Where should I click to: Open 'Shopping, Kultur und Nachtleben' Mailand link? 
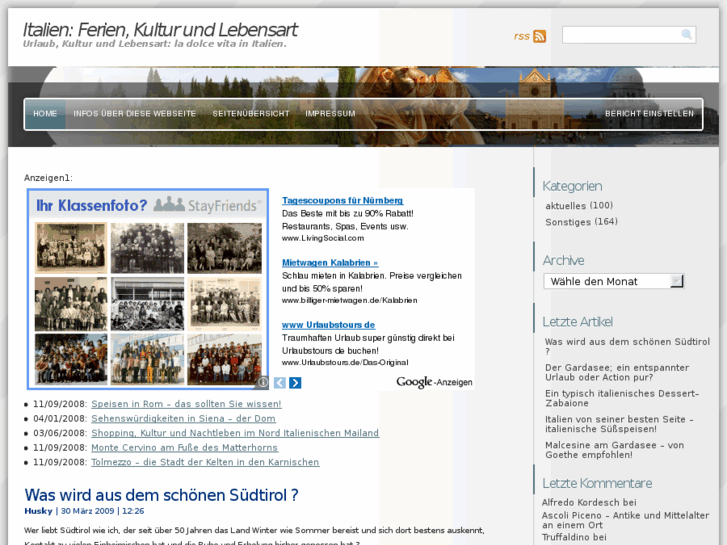pos(235,433)
